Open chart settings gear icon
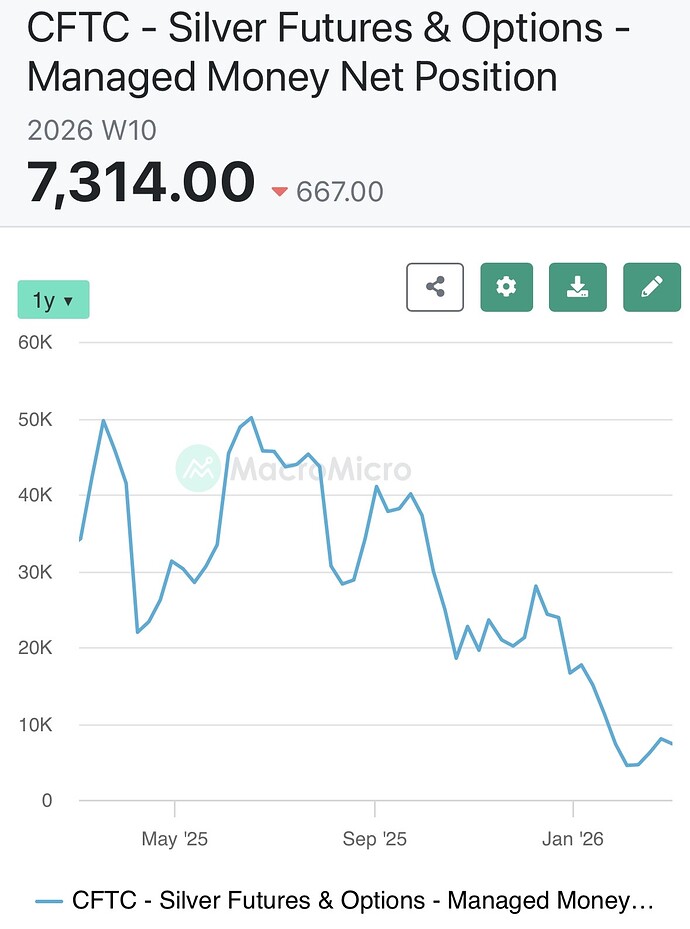 (x=507, y=287)
